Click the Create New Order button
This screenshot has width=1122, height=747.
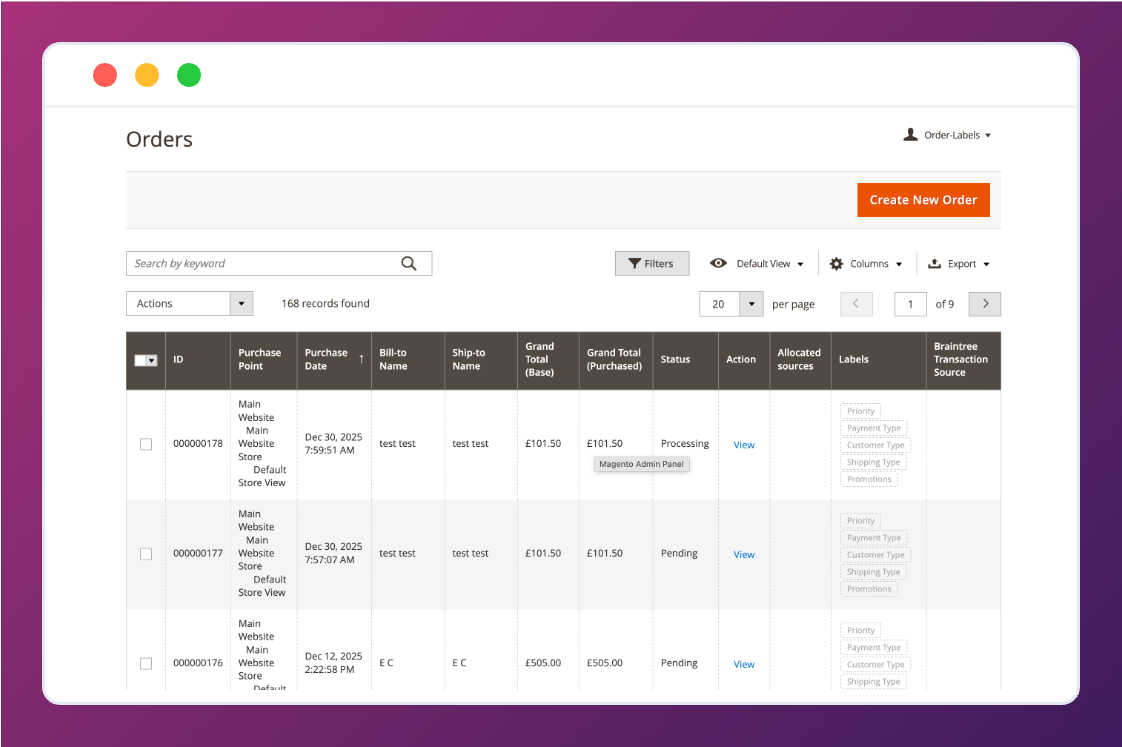click(x=923, y=200)
